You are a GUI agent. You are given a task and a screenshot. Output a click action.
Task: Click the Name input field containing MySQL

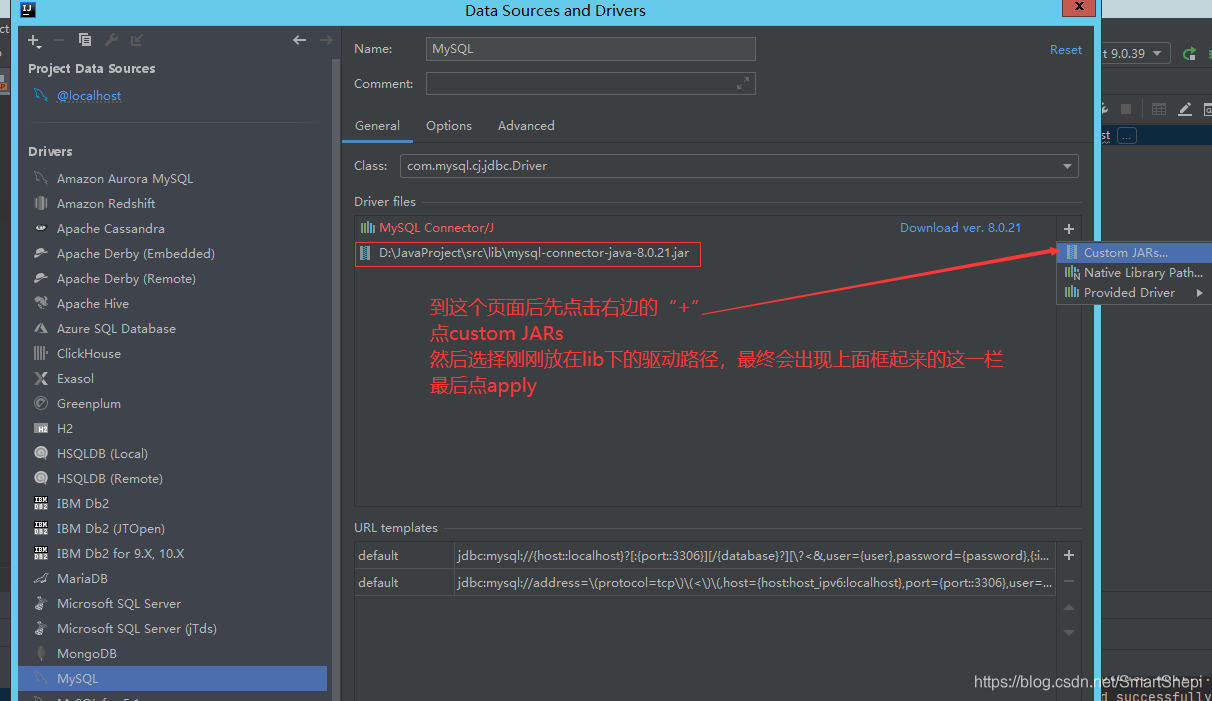click(x=591, y=49)
